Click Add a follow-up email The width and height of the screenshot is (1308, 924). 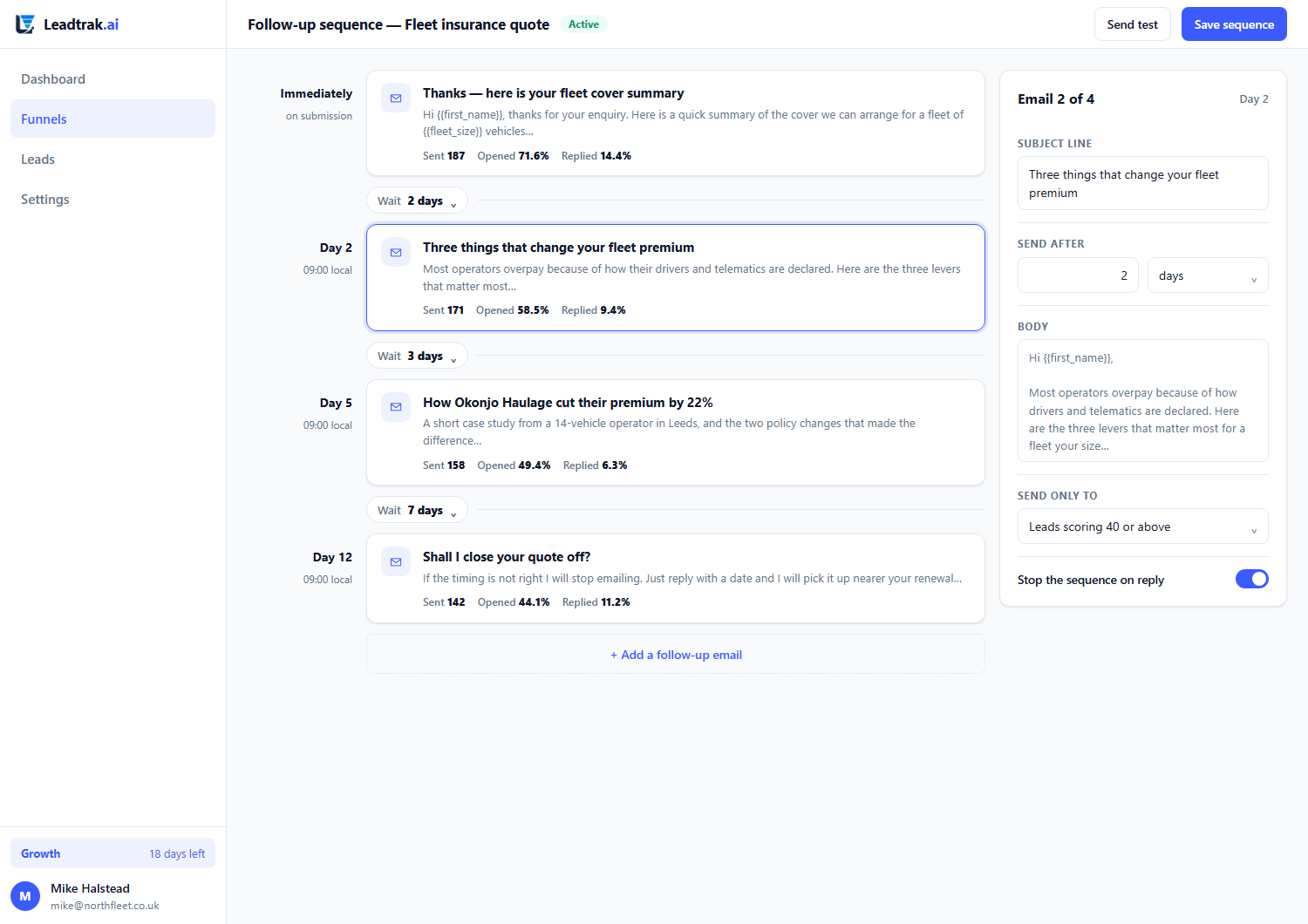point(676,655)
